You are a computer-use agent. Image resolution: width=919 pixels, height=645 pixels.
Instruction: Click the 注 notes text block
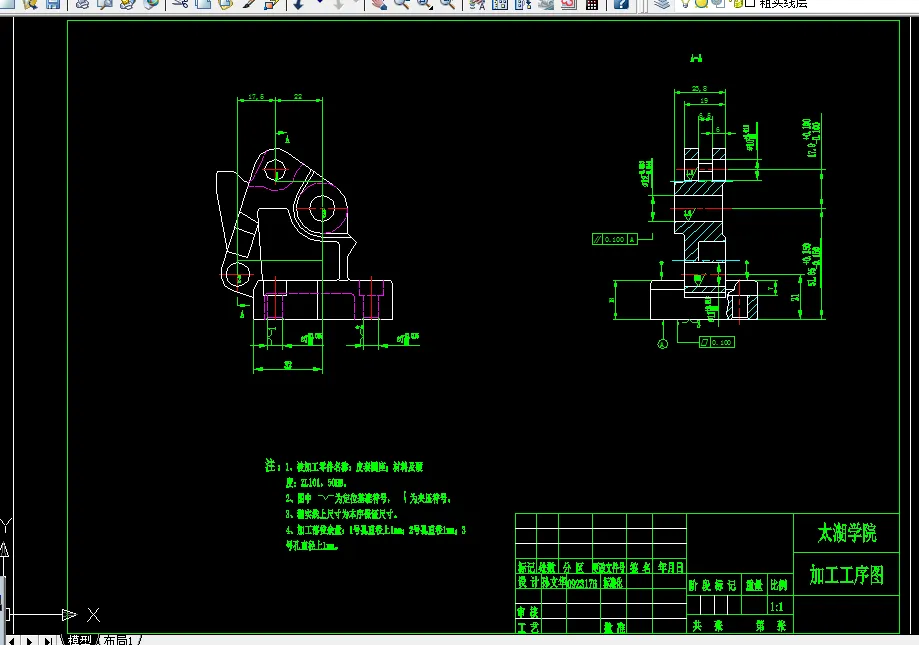[366, 505]
